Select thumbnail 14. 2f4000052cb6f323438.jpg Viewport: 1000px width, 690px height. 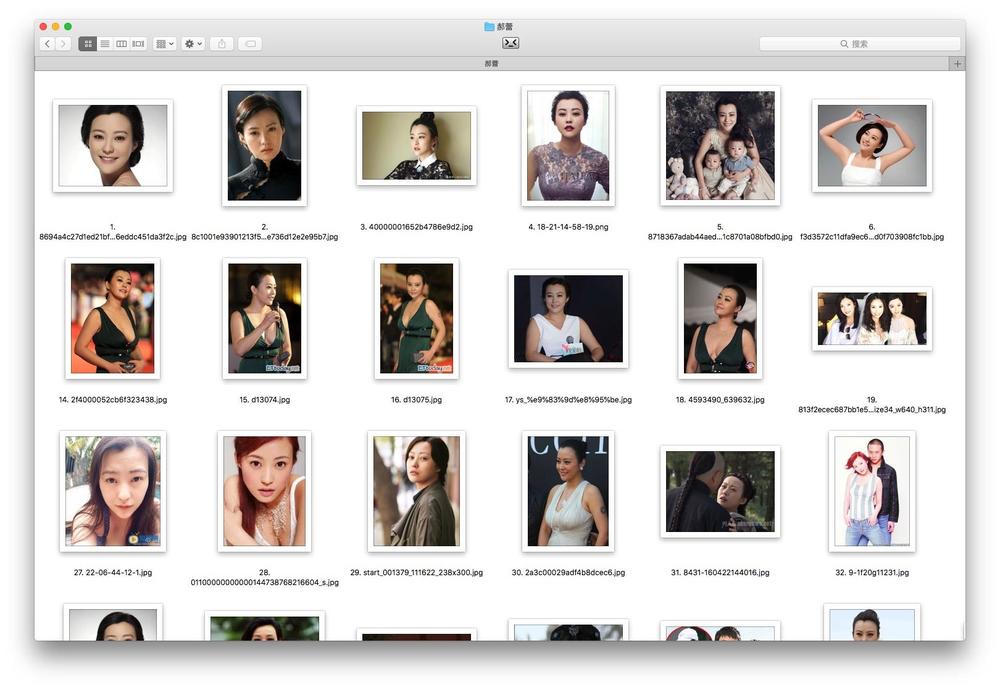113,318
